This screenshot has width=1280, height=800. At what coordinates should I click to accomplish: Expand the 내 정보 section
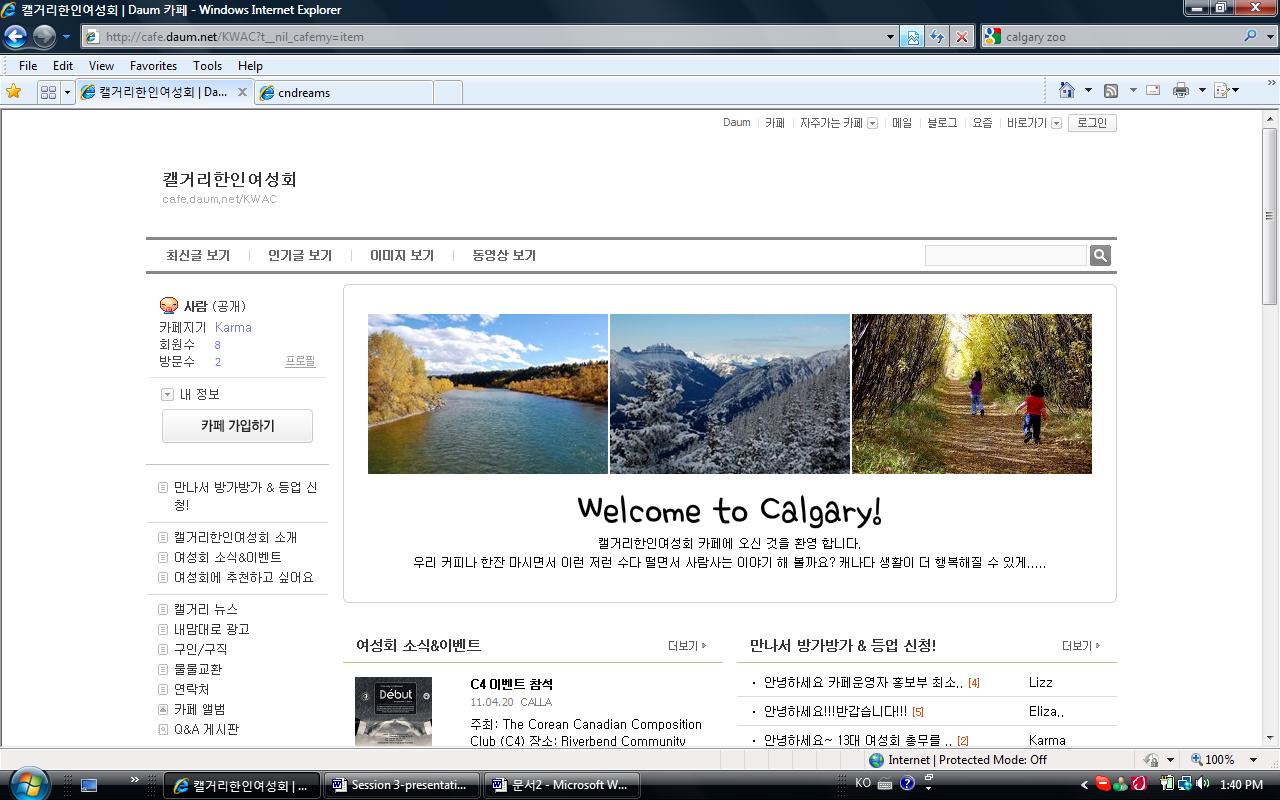[x=167, y=395]
